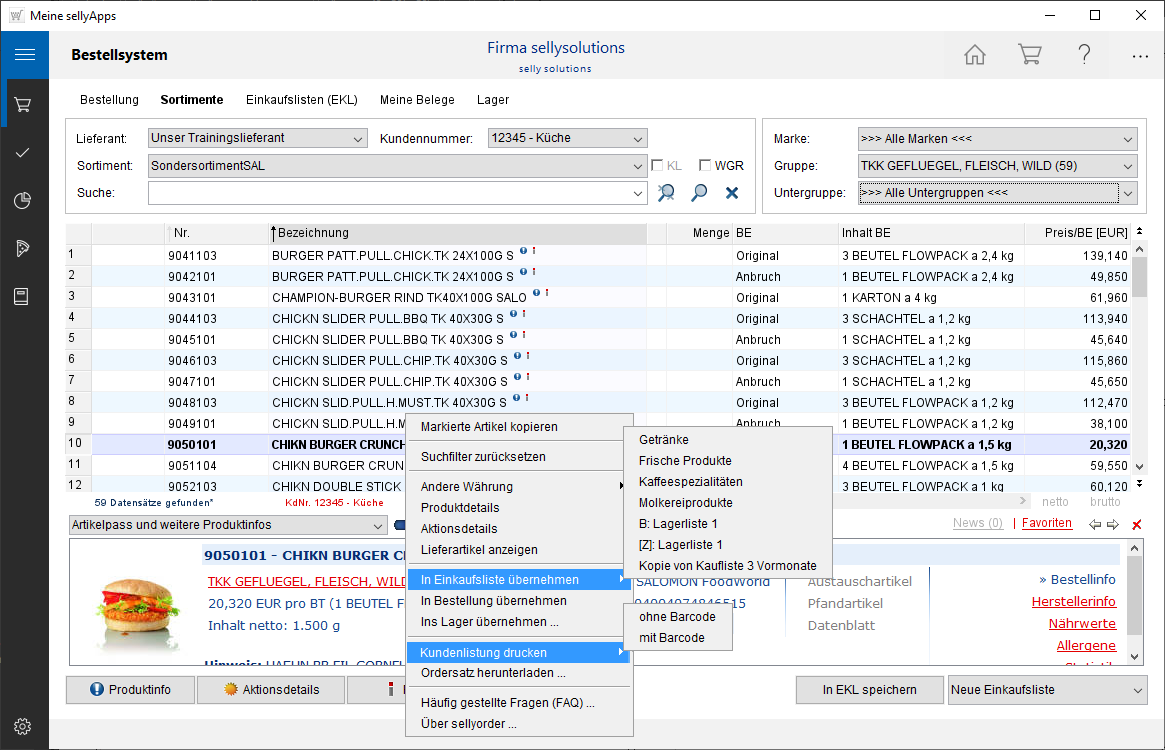Clear search with the blue X icon
This screenshot has width=1165, height=750.
732,193
